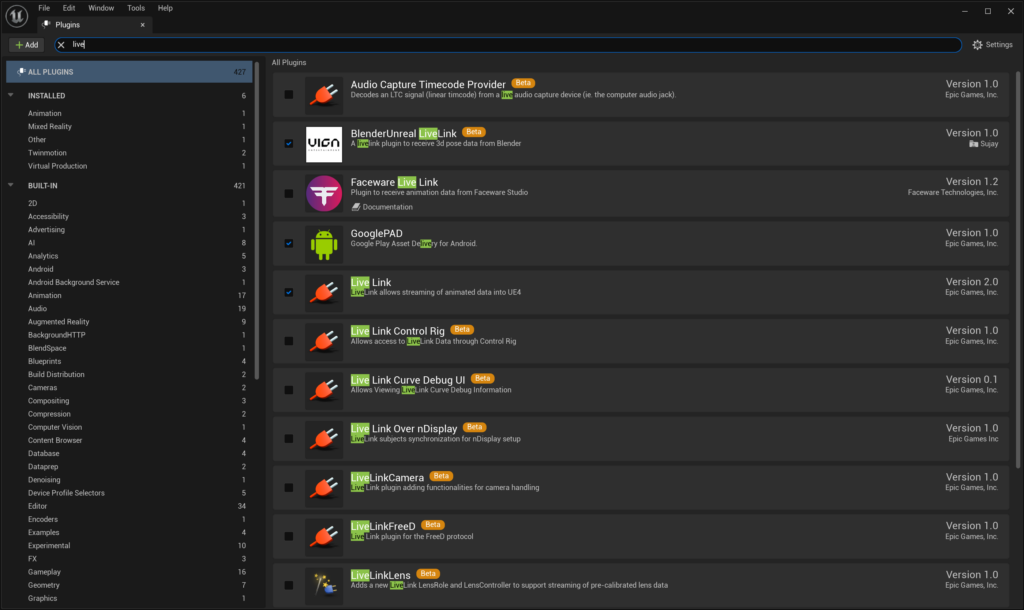Viewport: 1024px width, 610px height.
Task: Select the Plugins tab
Action: (x=93, y=25)
